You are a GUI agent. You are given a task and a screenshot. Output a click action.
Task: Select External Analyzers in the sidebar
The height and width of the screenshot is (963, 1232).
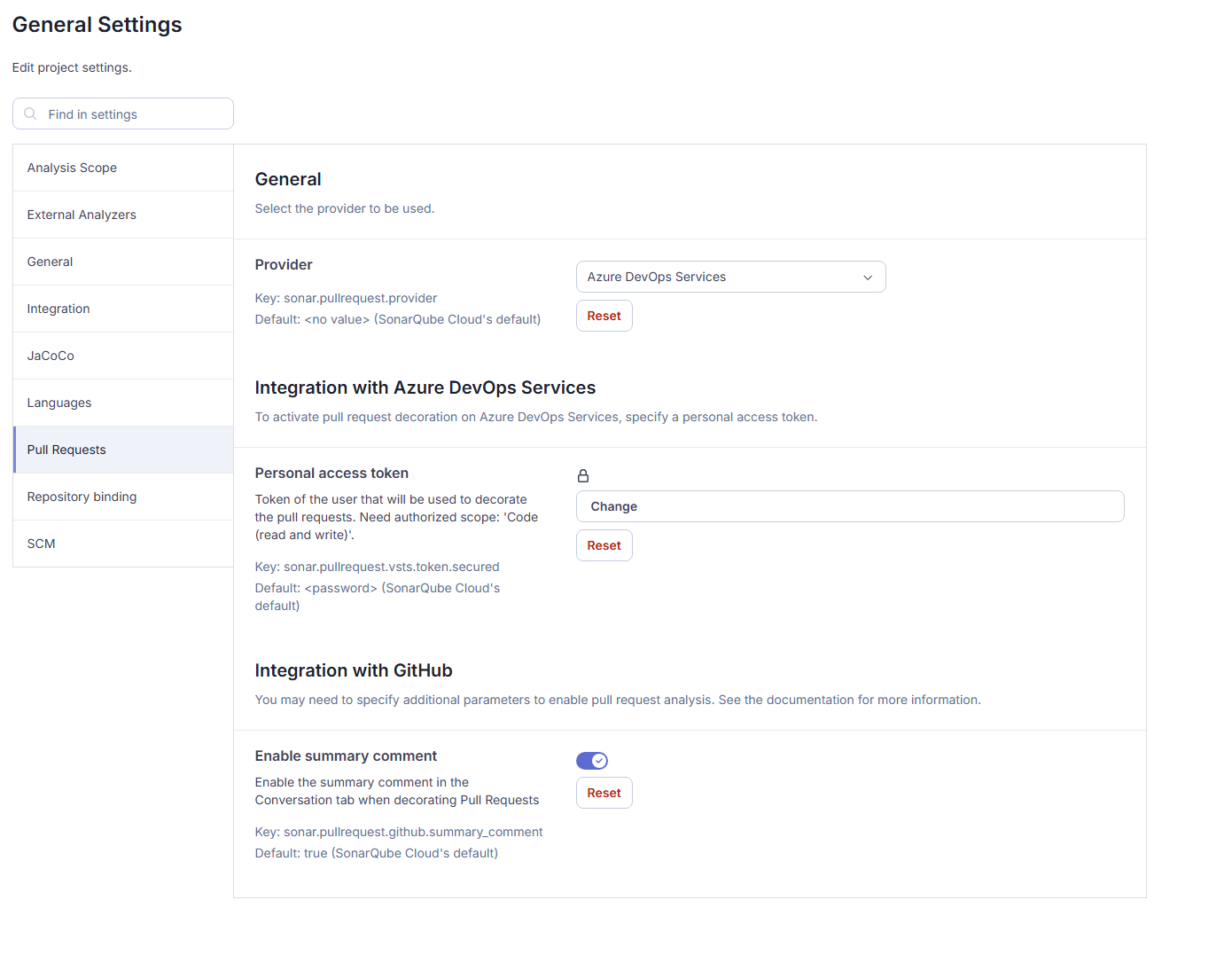pos(82,214)
